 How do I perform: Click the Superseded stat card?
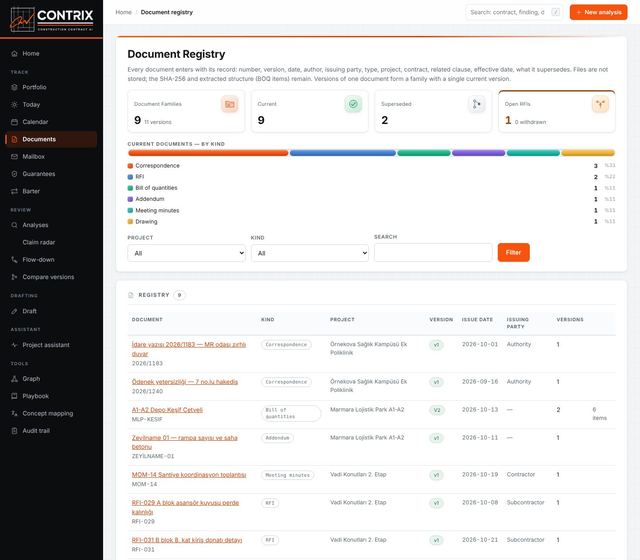click(x=433, y=111)
